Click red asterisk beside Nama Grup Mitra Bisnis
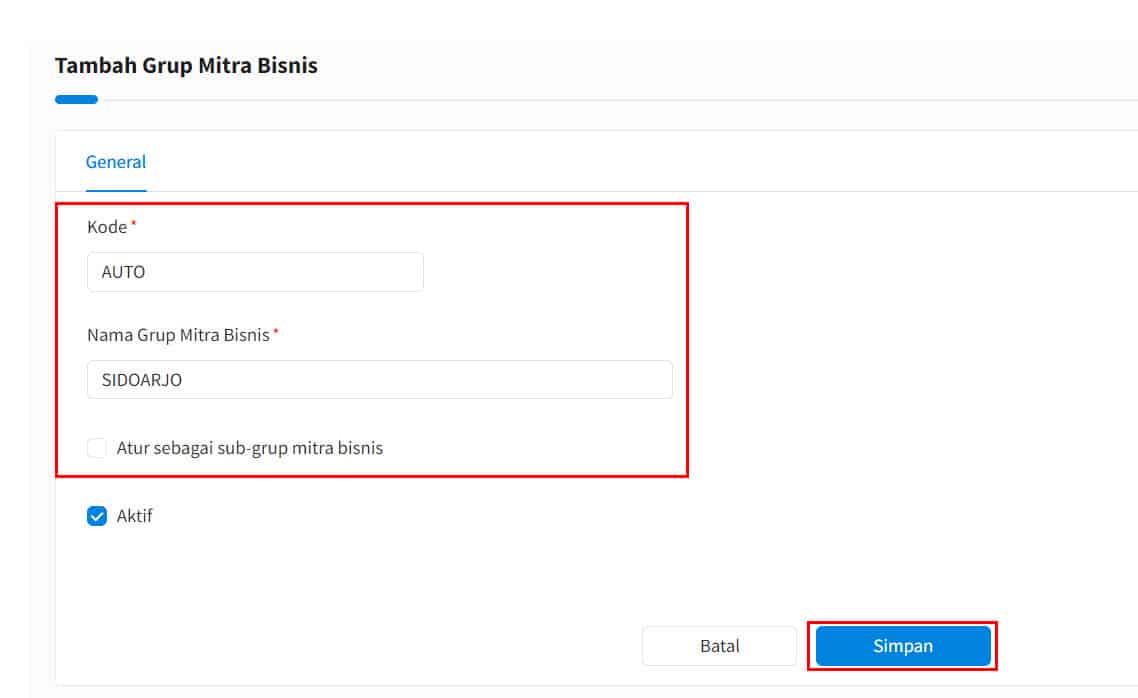 pos(276,331)
